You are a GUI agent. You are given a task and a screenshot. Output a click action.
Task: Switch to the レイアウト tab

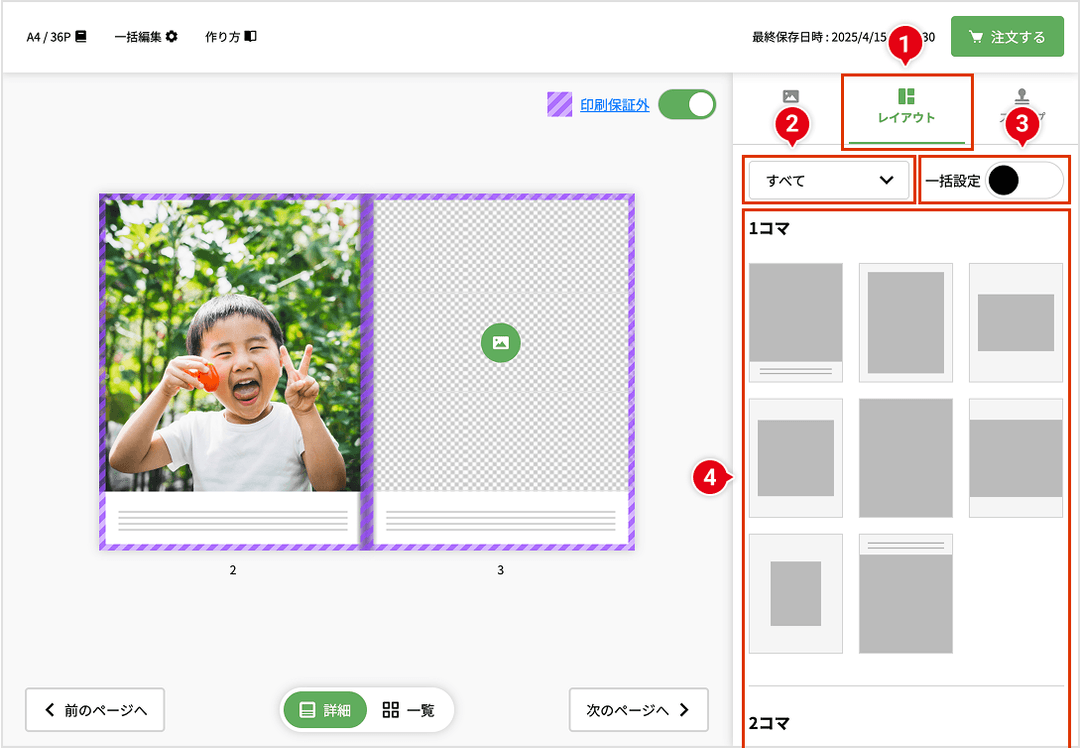[906, 106]
